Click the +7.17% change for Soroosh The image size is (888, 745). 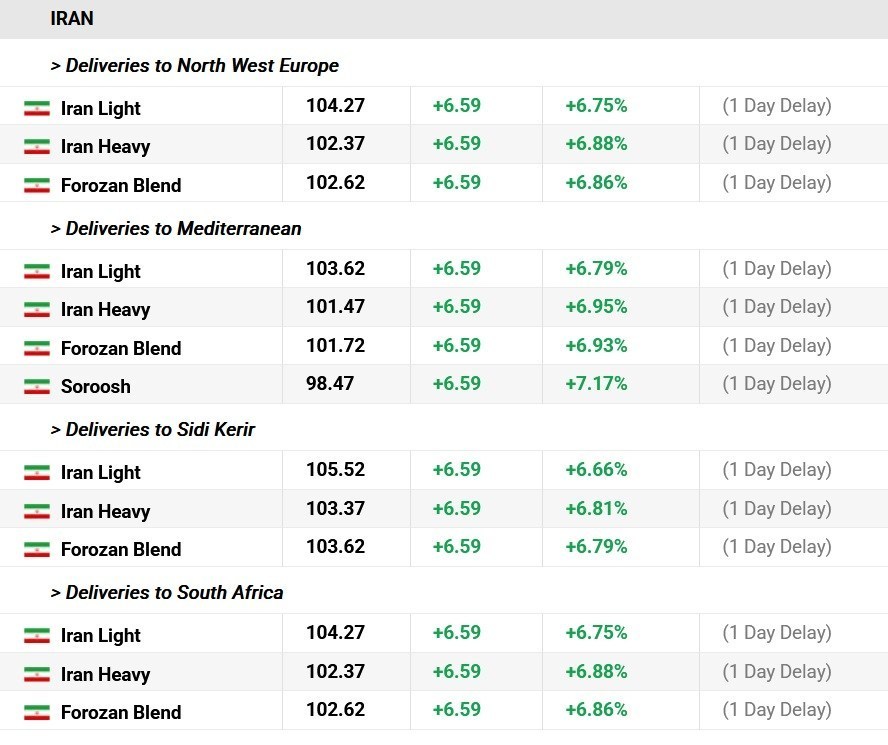(596, 384)
